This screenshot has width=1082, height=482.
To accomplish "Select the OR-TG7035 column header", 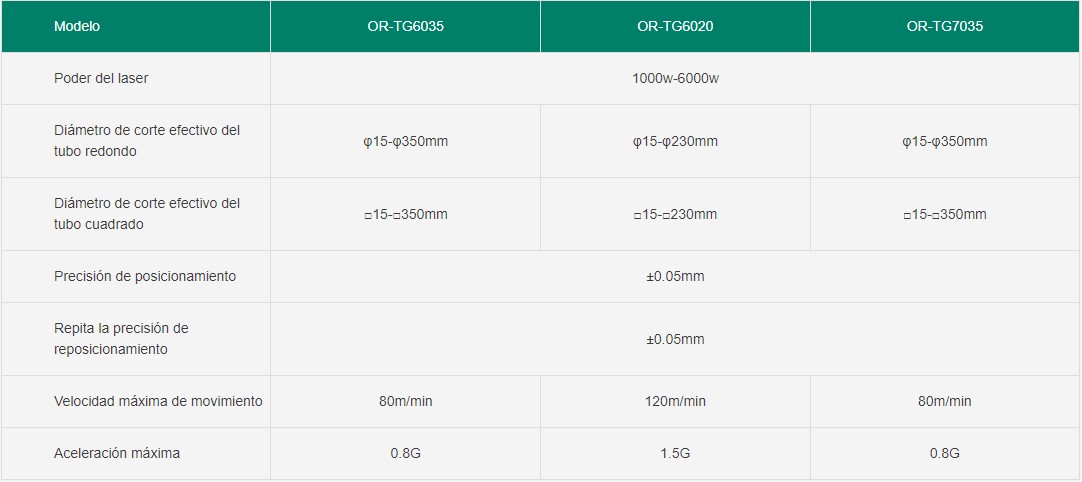I will pyautogui.click(x=945, y=26).
